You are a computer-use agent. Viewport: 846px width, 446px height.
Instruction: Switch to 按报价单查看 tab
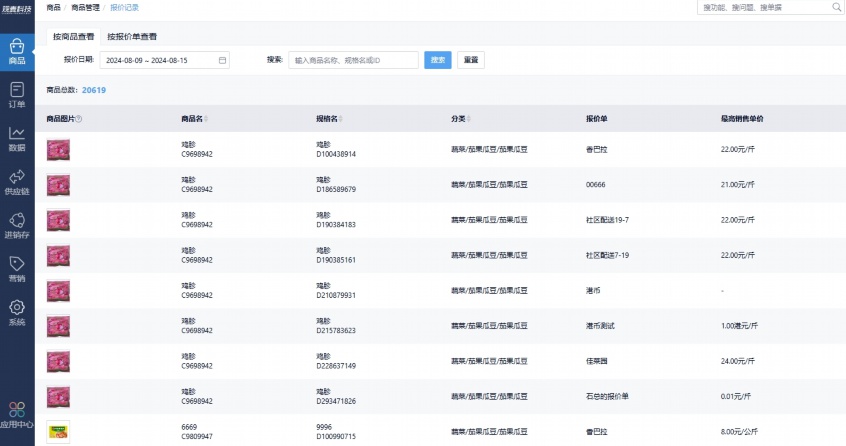point(132,37)
